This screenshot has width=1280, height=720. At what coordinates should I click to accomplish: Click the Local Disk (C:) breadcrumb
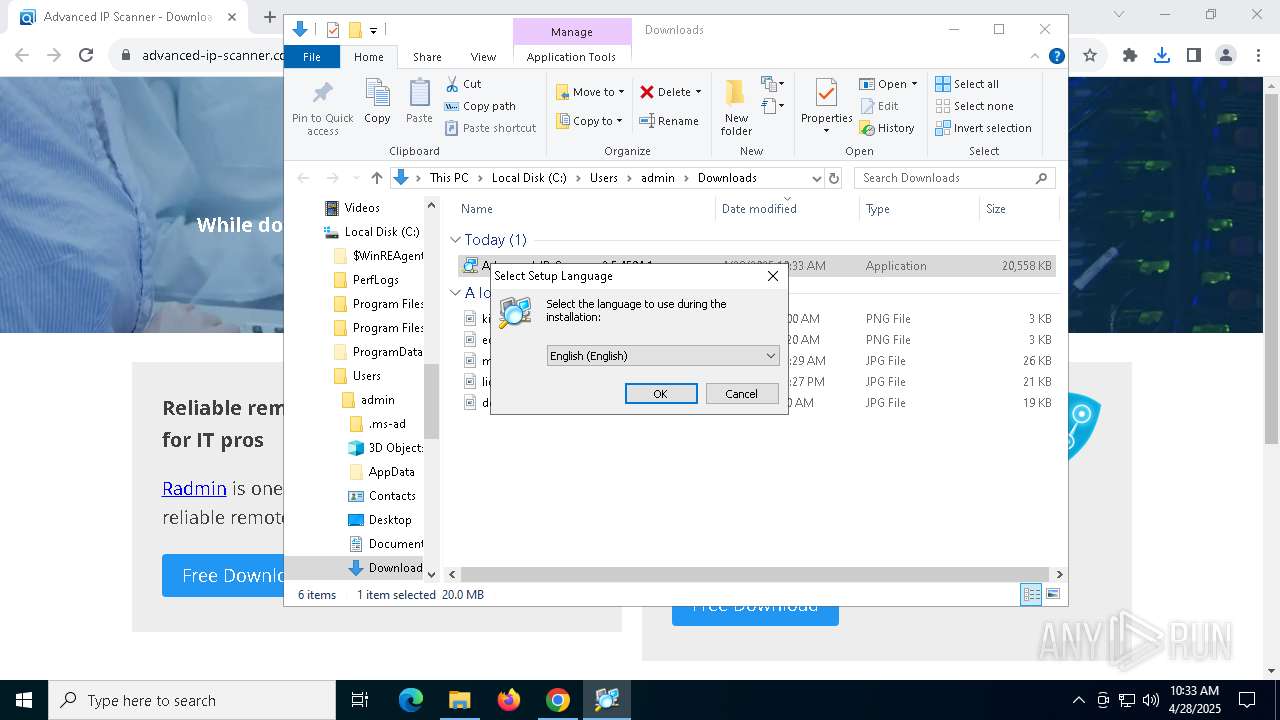[x=529, y=178]
